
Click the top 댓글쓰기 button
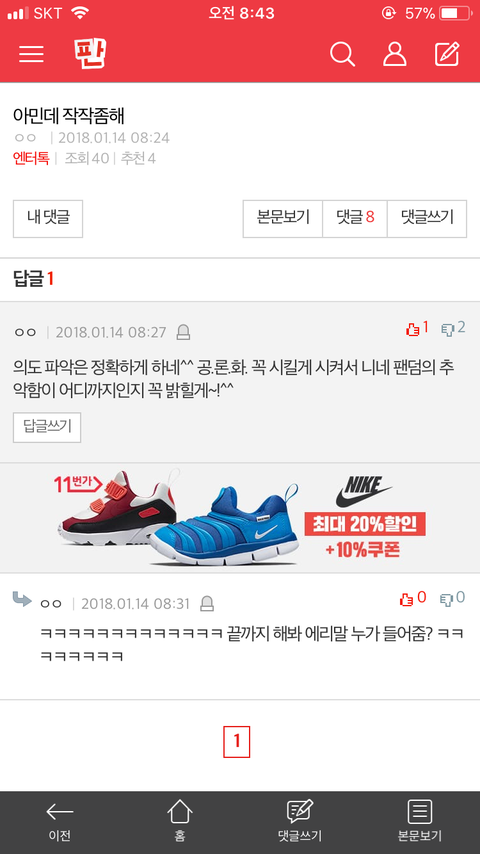tap(427, 218)
